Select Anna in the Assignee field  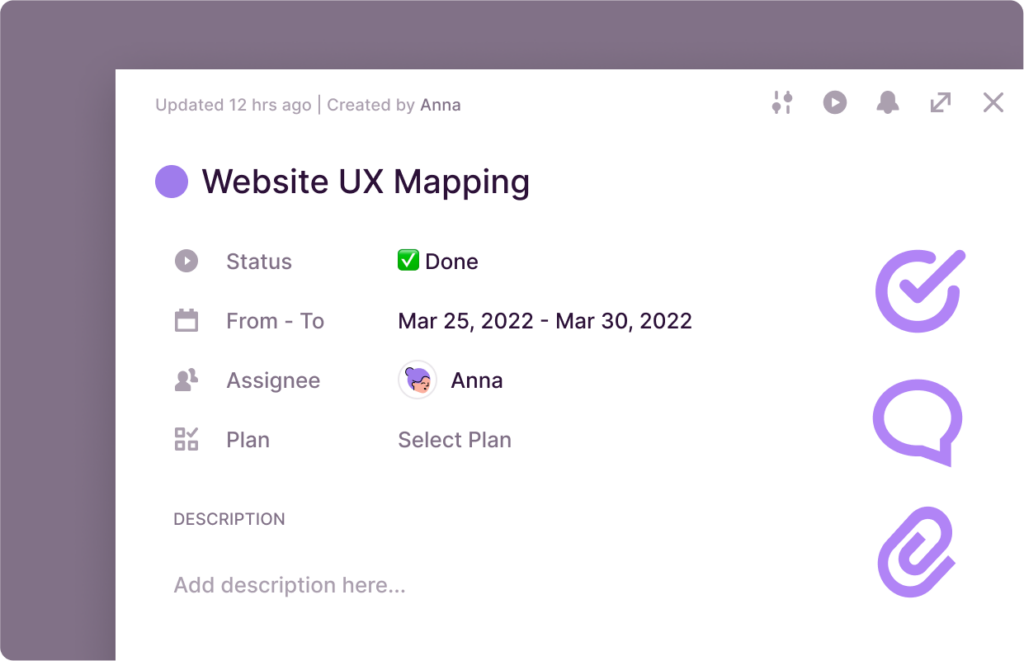(x=477, y=380)
